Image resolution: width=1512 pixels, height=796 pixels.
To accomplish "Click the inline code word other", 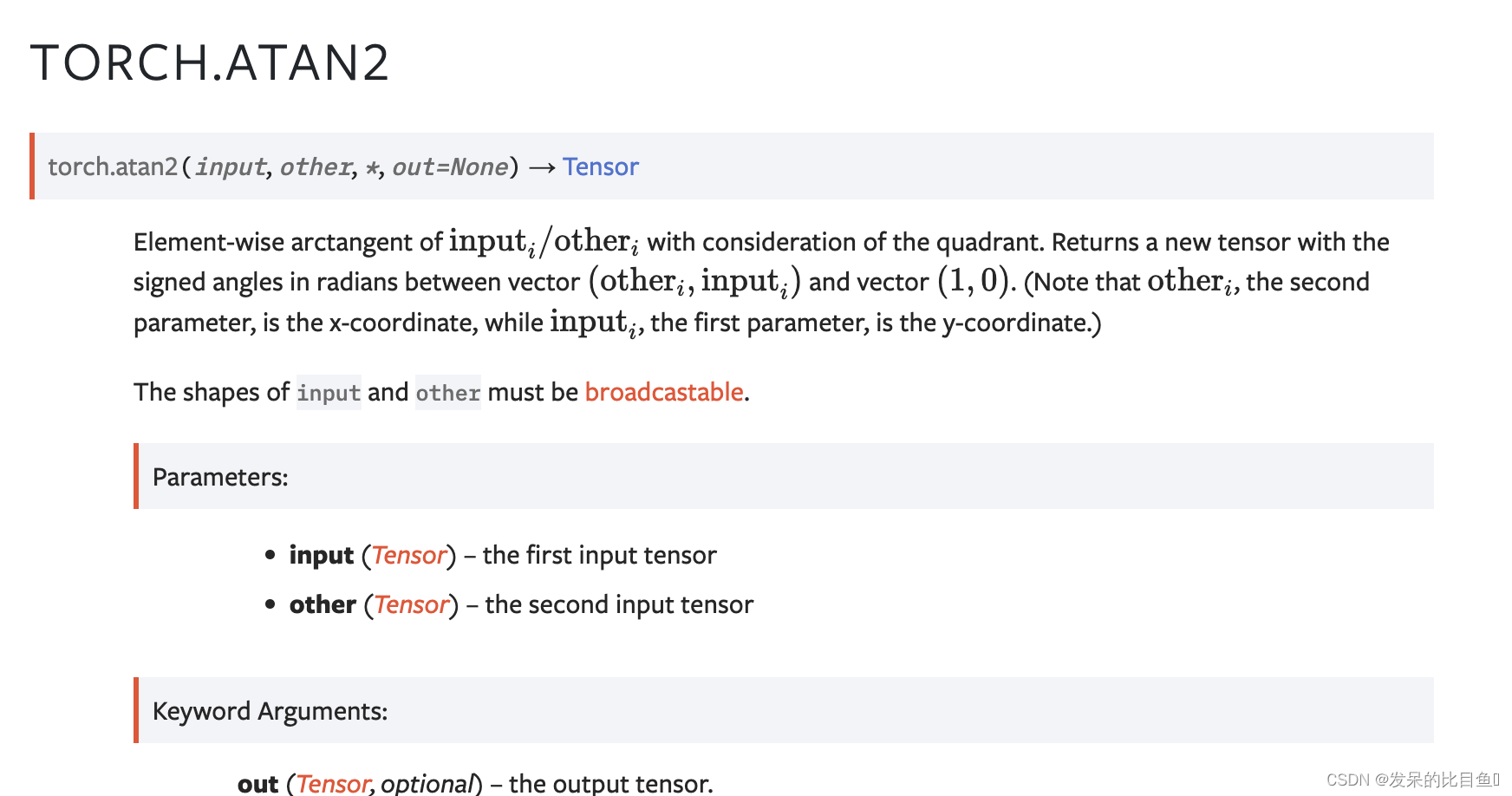I will point(447,393).
